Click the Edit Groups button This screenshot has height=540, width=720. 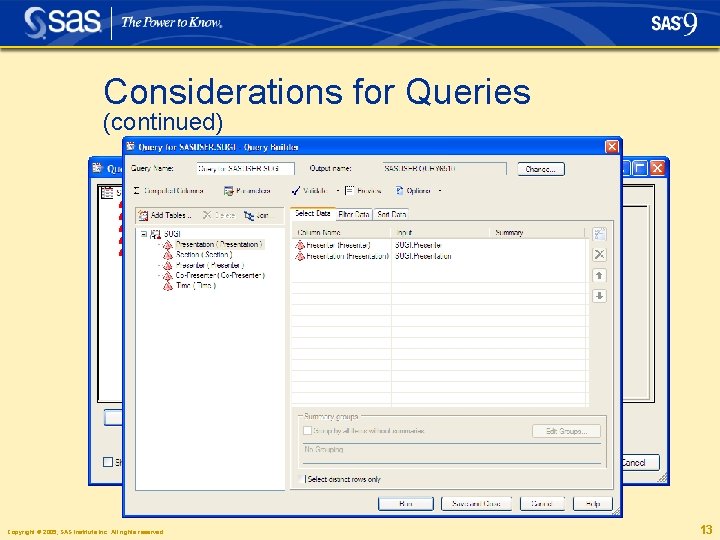[566, 431]
